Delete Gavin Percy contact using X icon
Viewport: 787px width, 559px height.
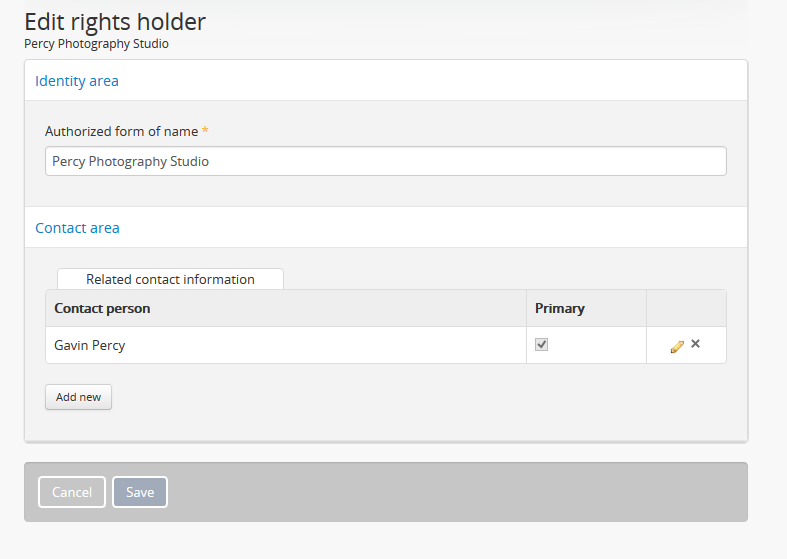pos(696,344)
